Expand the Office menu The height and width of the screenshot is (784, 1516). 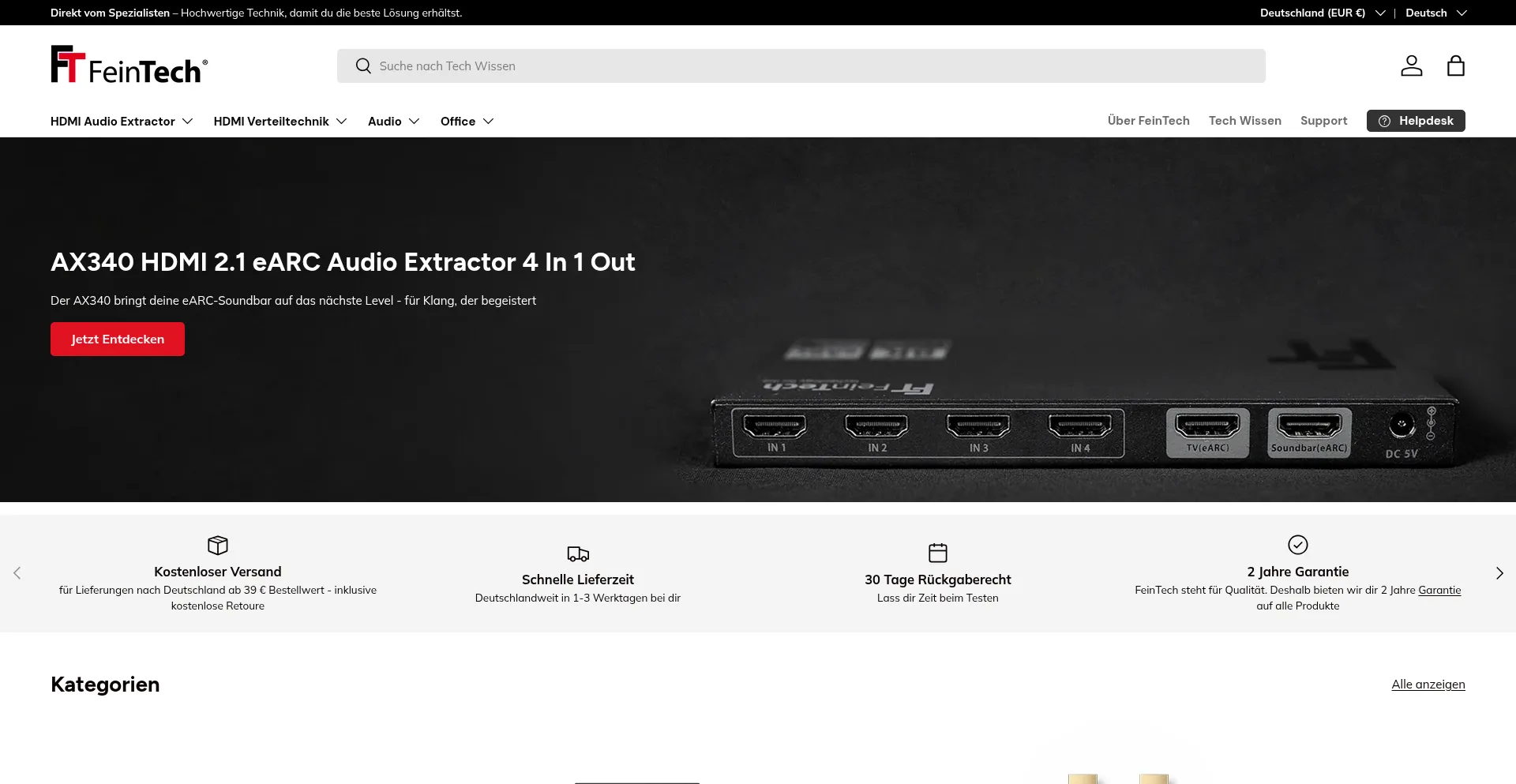467,121
